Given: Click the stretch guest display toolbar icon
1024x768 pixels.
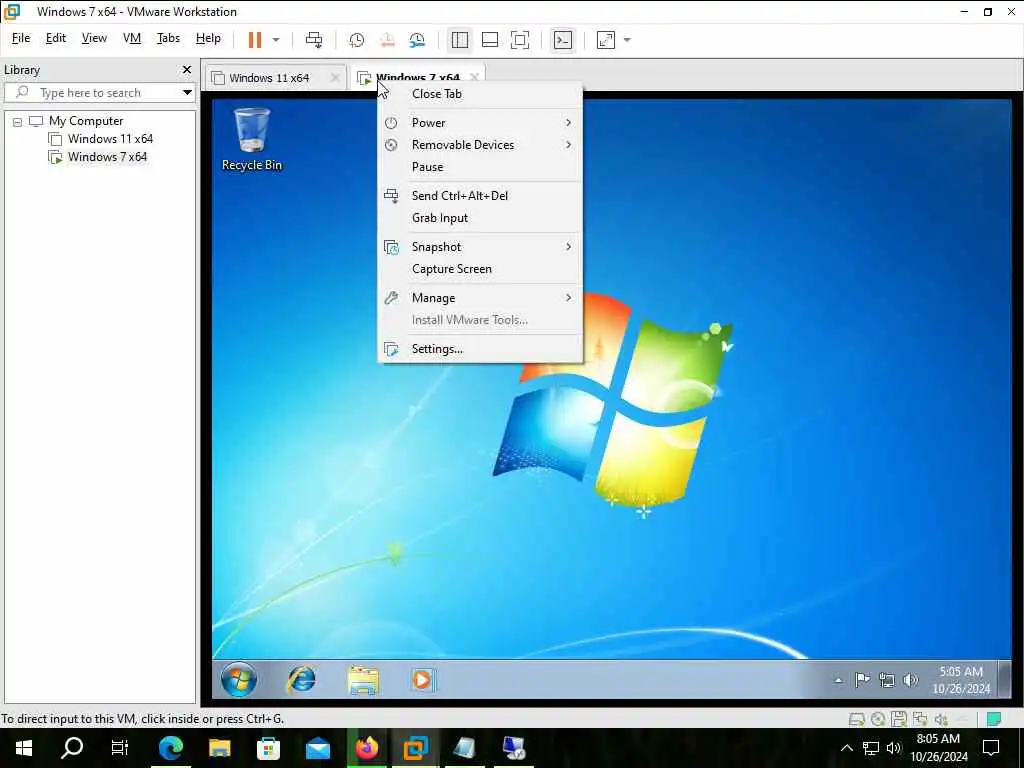Looking at the screenshot, I should click(x=606, y=40).
